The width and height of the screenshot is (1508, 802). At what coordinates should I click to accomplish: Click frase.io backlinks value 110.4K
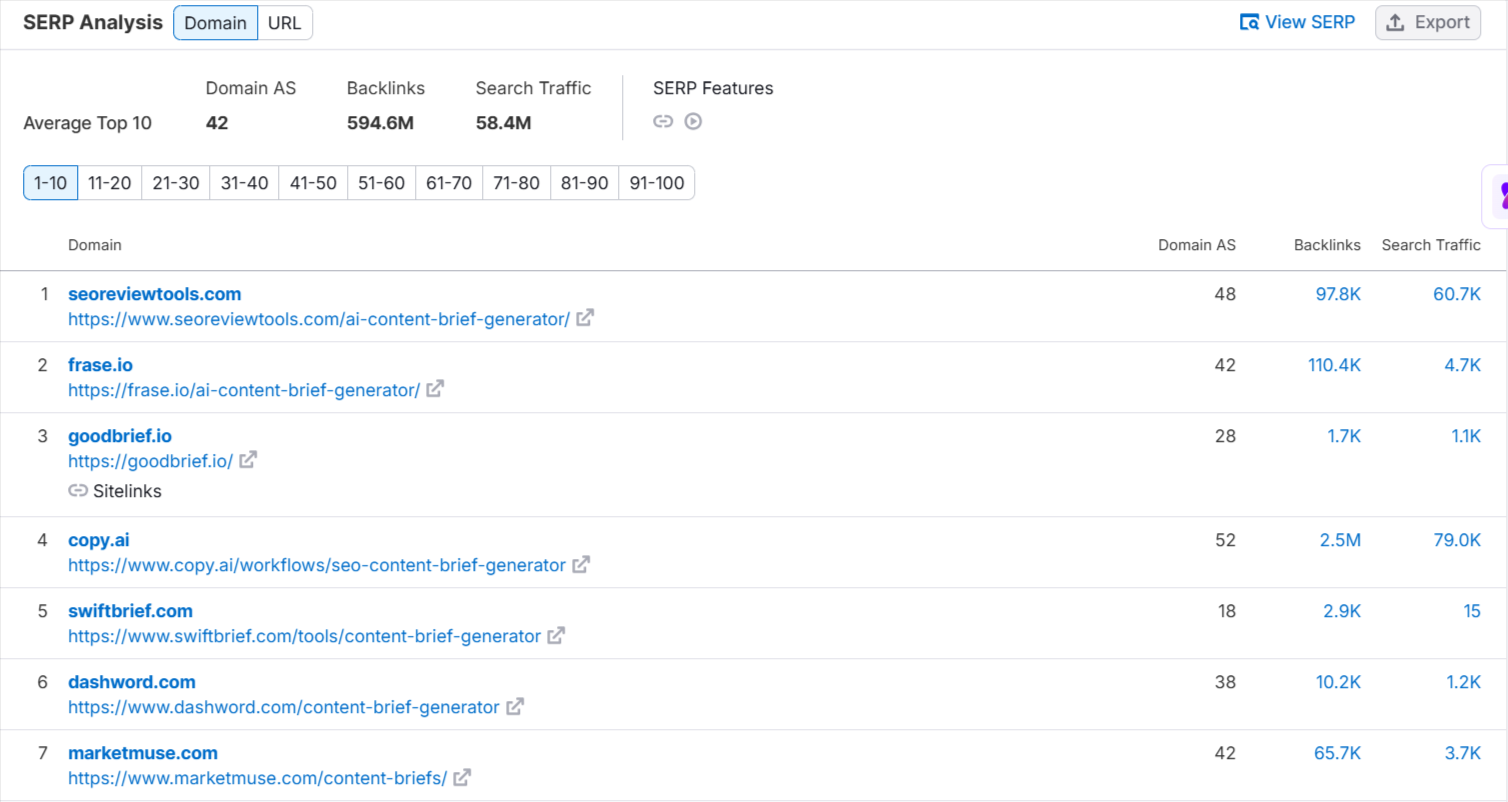[1334, 365]
